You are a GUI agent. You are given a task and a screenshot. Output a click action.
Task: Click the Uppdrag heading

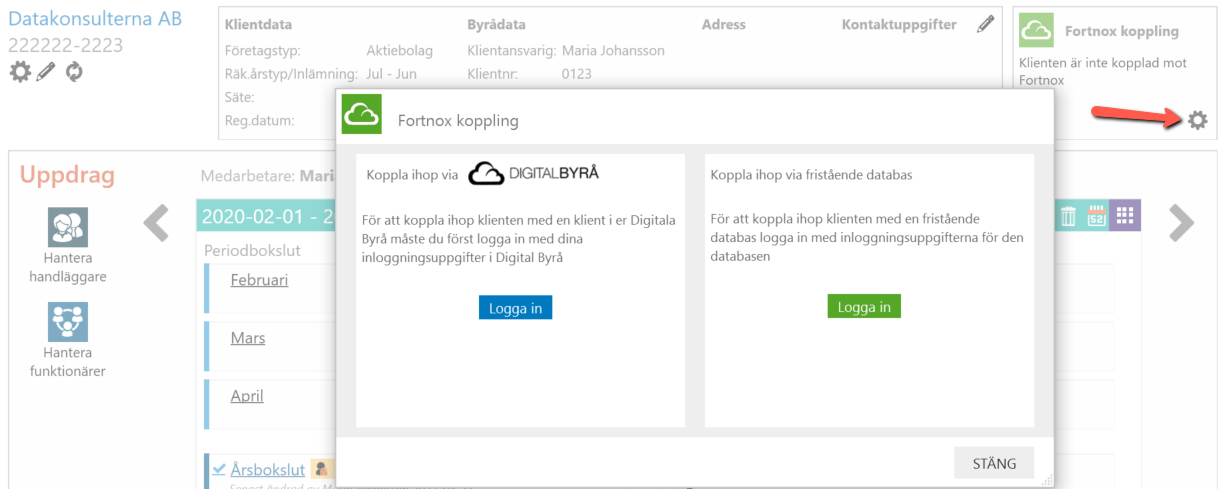(67, 176)
